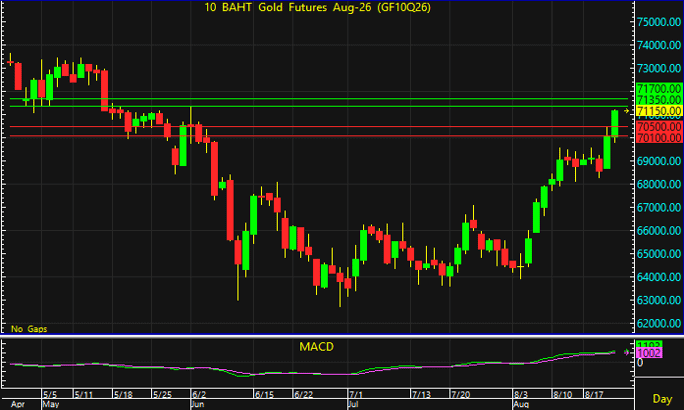
Task: Click the 75000.00 price axis label
Action: 659,22
